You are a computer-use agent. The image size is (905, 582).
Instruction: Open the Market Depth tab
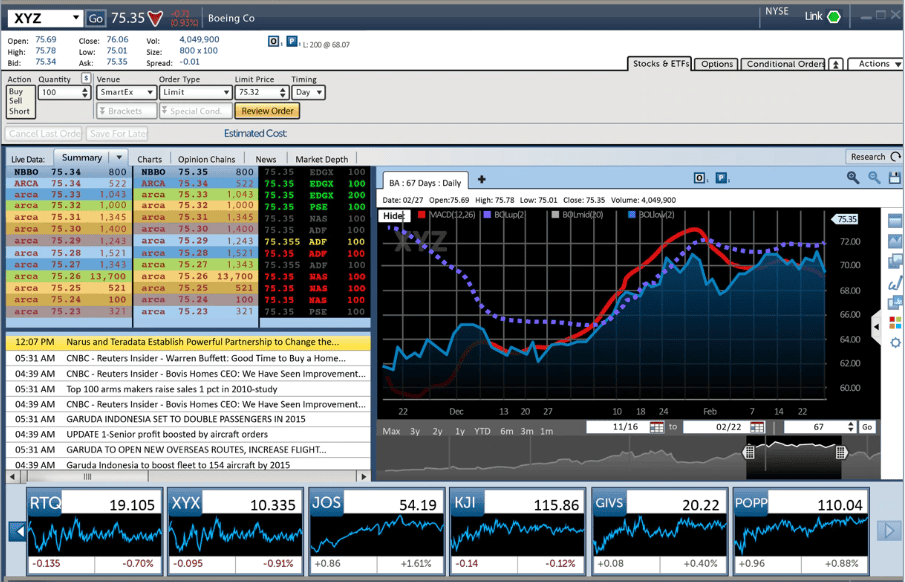[321, 159]
